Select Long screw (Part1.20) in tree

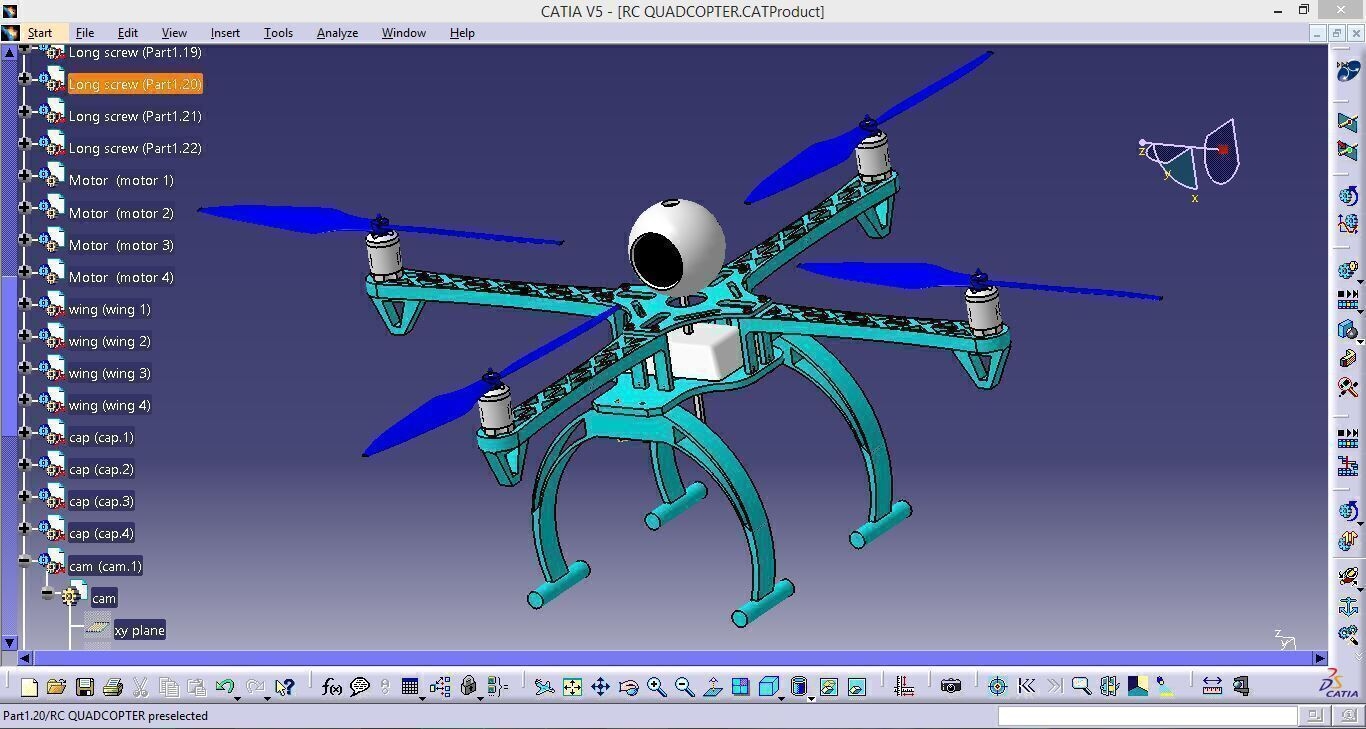(x=135, y=84)
